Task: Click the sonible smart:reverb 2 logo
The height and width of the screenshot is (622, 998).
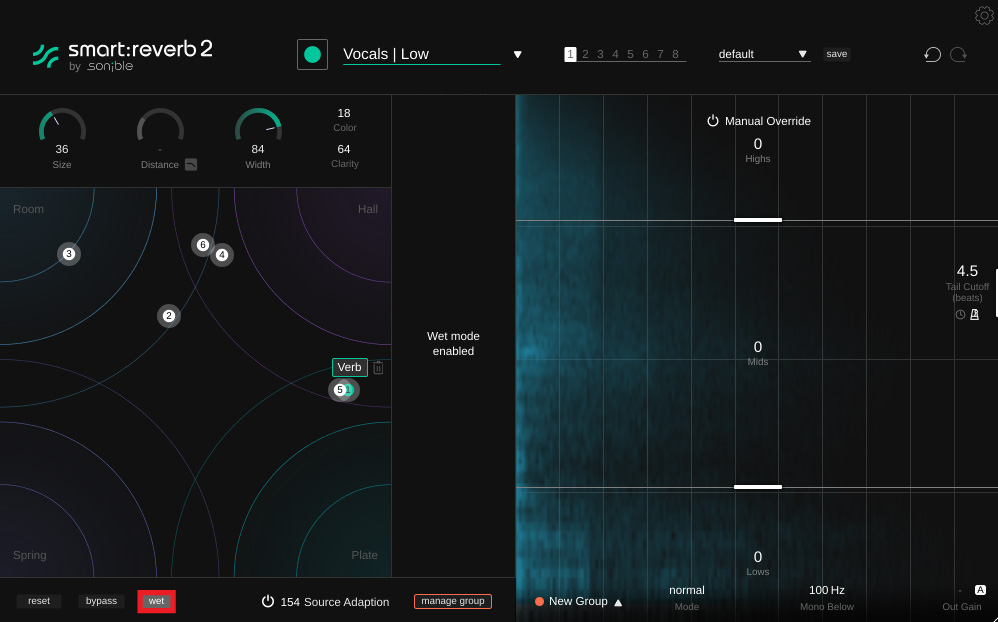Action: [122, 55]
